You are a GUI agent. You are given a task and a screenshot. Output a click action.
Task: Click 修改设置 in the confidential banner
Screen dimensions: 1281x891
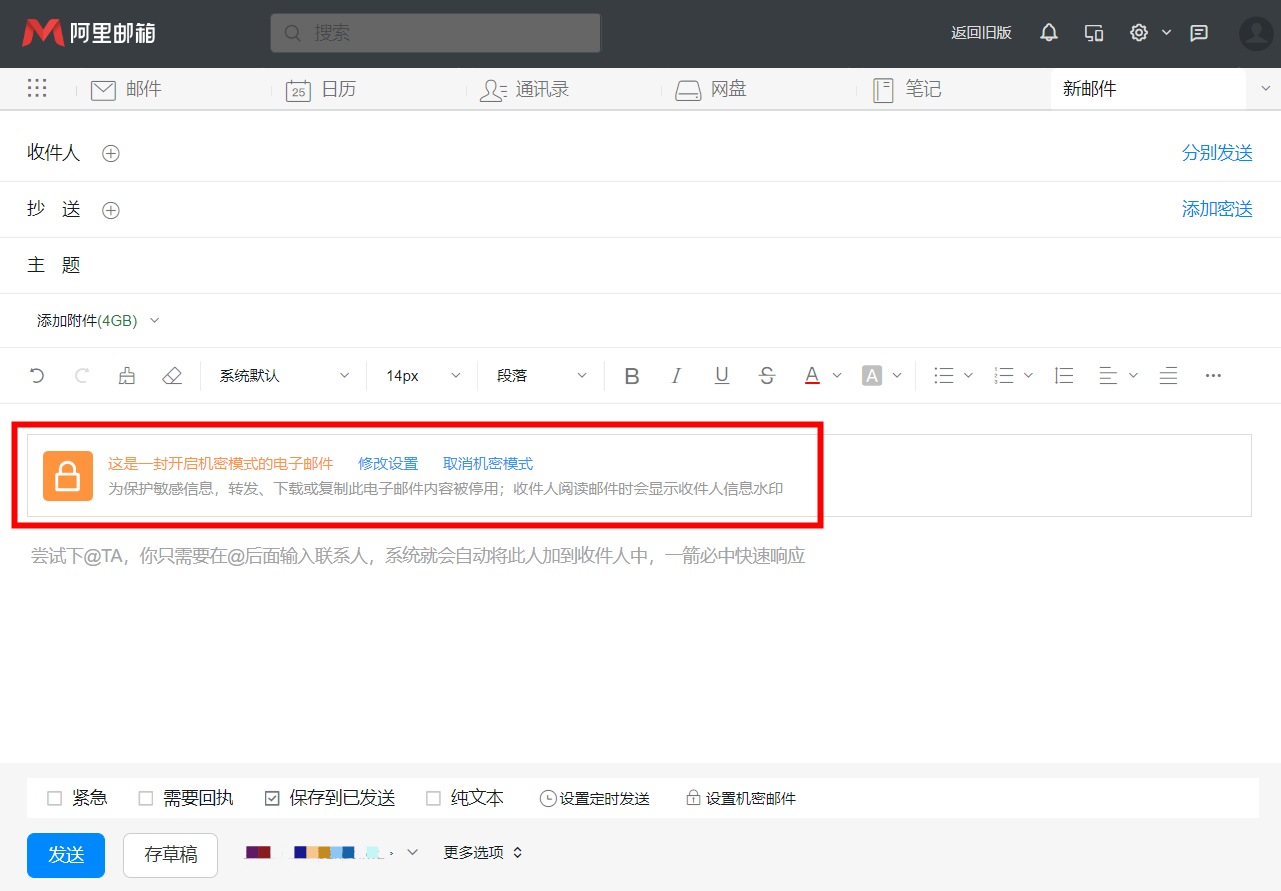tap(388, 464)
